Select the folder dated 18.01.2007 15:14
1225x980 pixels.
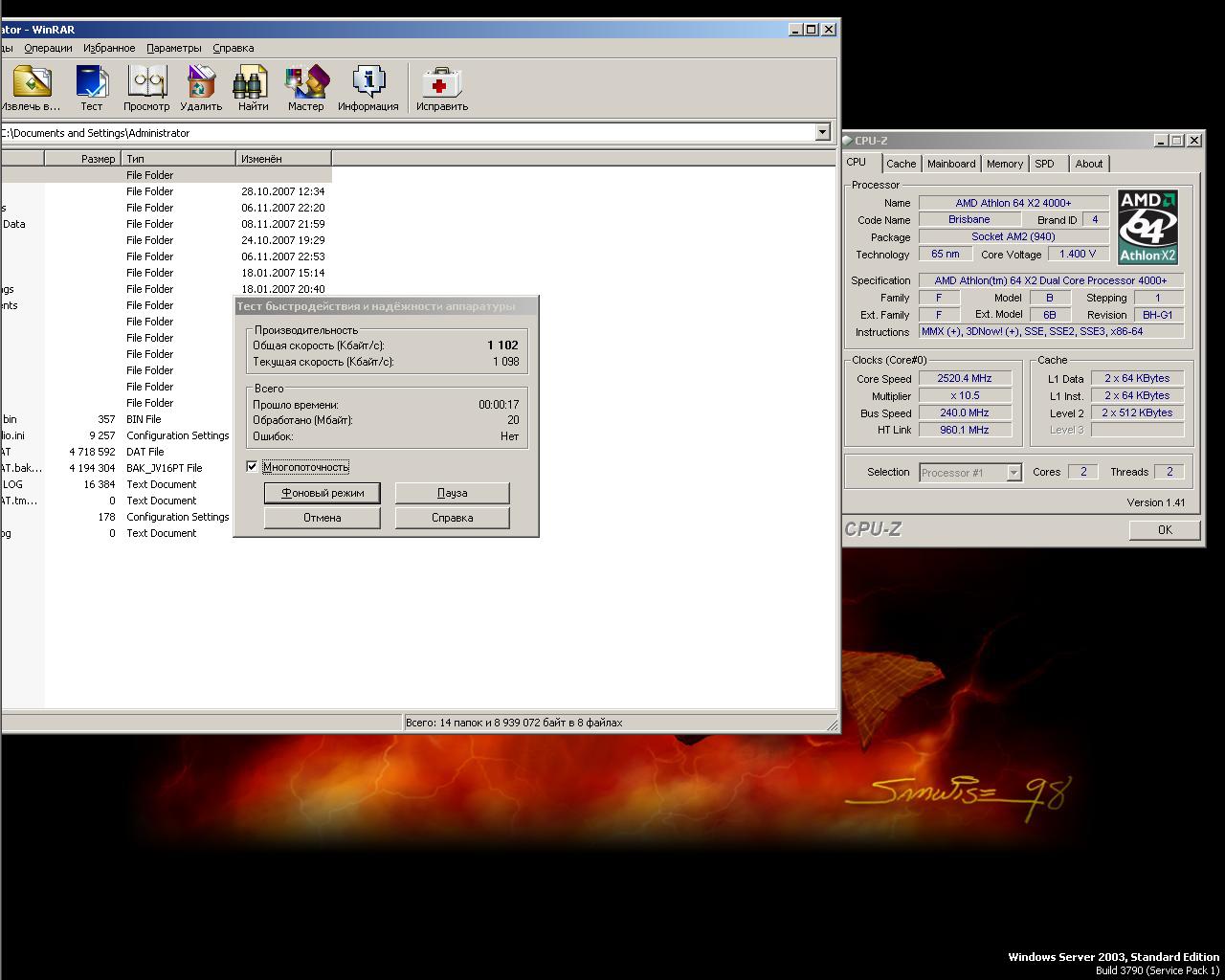click(x=166, y=273)
